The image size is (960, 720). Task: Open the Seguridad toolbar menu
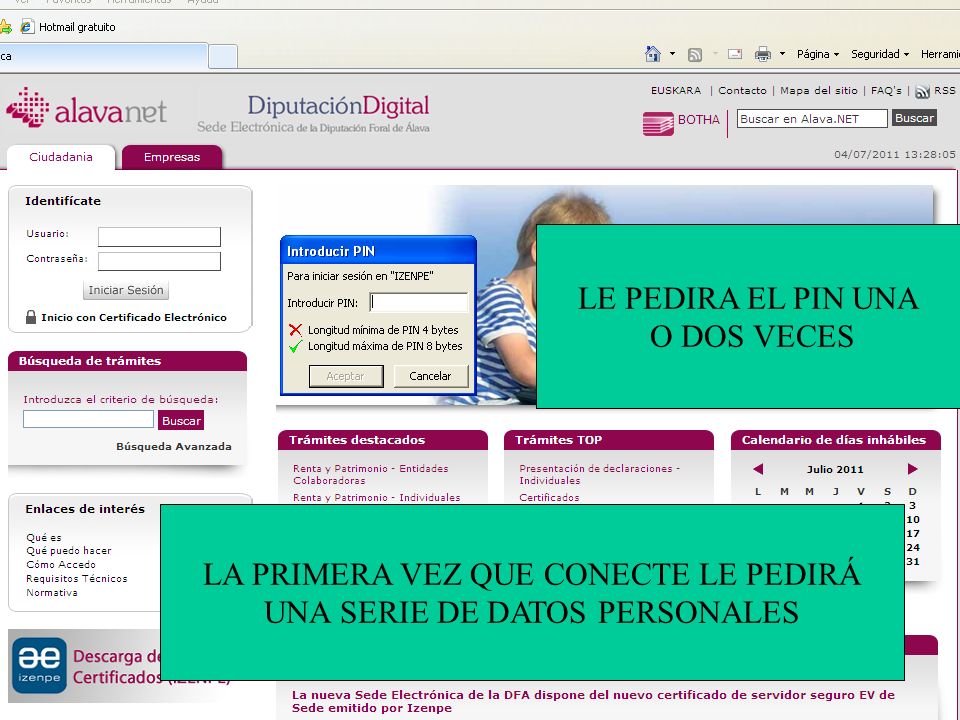click(x=880, y=54)
